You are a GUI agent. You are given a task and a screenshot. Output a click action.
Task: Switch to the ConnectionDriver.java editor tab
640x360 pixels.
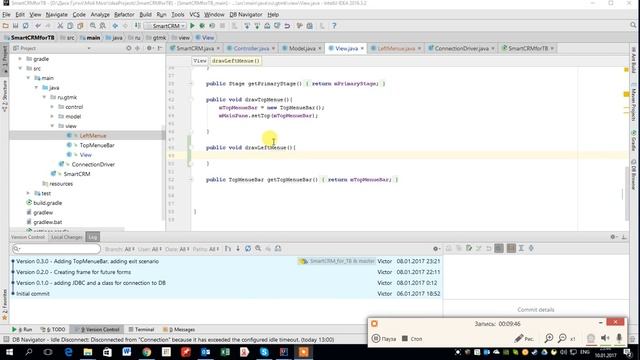[x=461, y=48]
